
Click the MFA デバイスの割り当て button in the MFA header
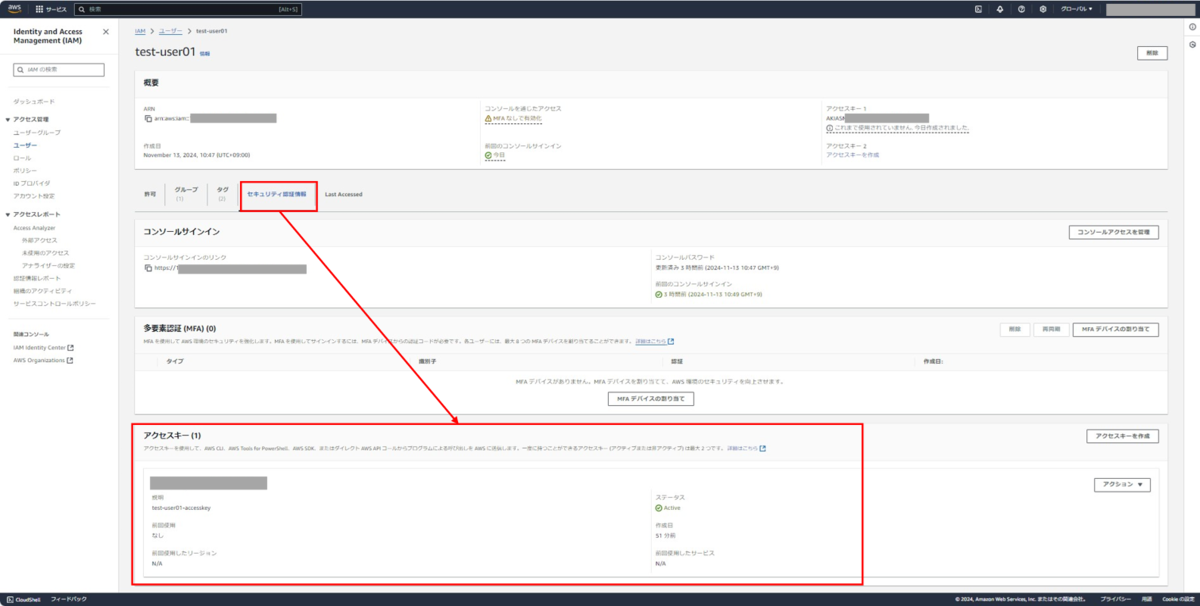[x=1116, y=329]
